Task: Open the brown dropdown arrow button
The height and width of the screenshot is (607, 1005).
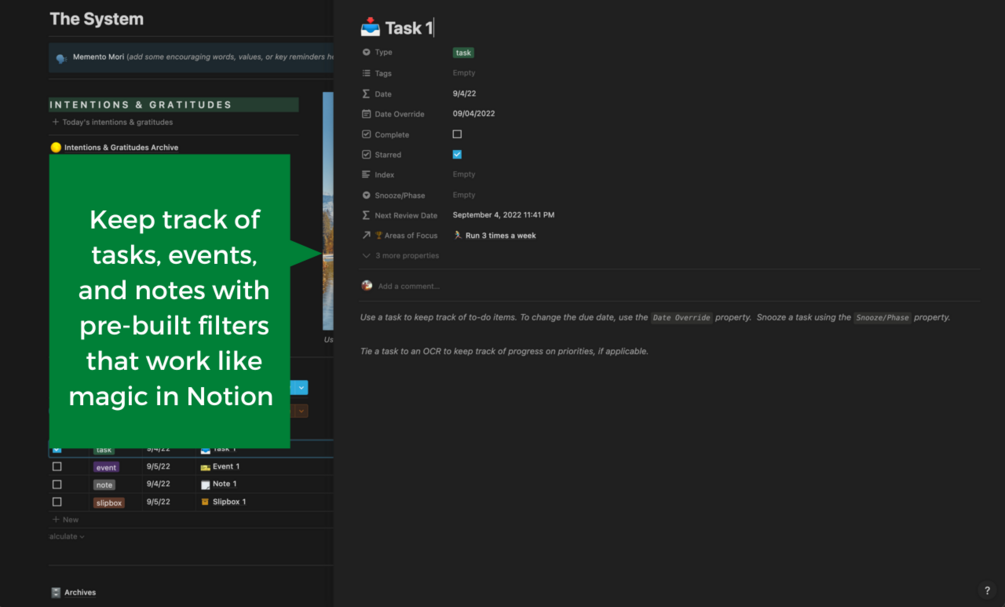Action: (x=300, y=411)
